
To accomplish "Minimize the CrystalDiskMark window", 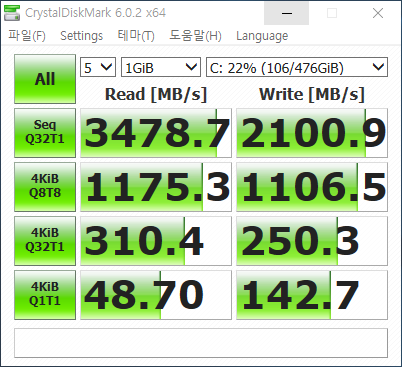I will point(287,13).
